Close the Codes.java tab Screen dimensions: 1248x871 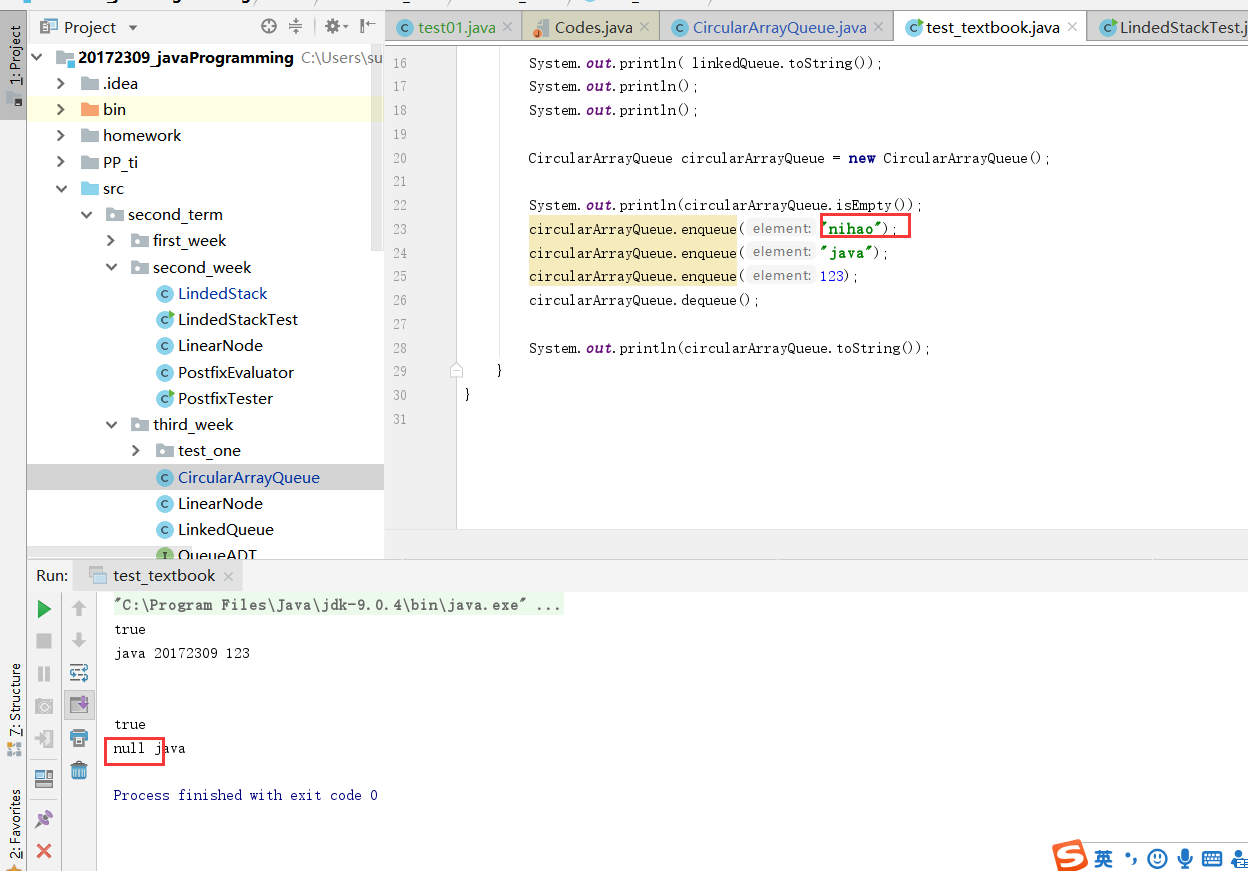643,28
